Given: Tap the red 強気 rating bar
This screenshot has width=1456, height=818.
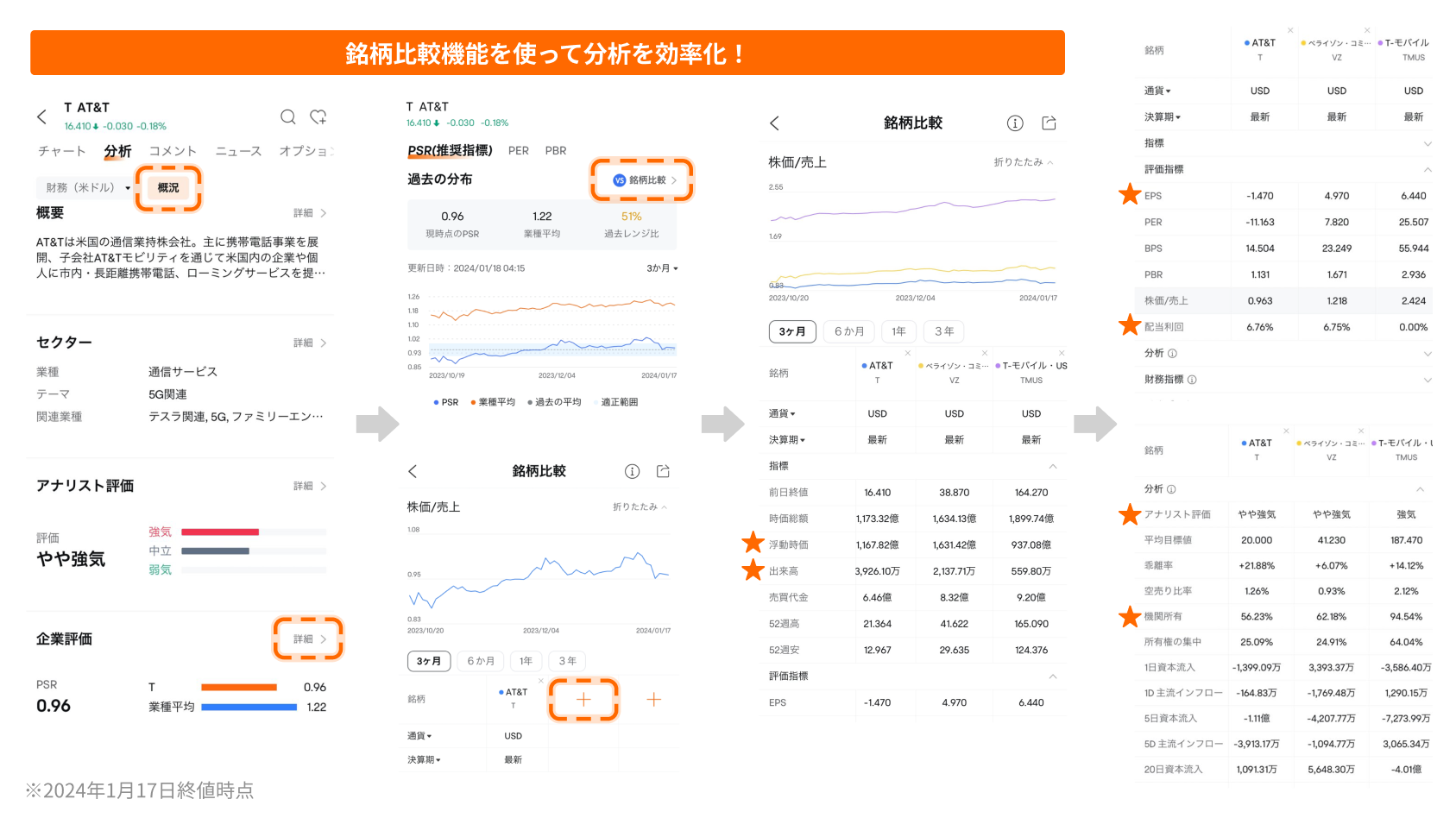Looking at the screenshot, I should coord(220,532).
